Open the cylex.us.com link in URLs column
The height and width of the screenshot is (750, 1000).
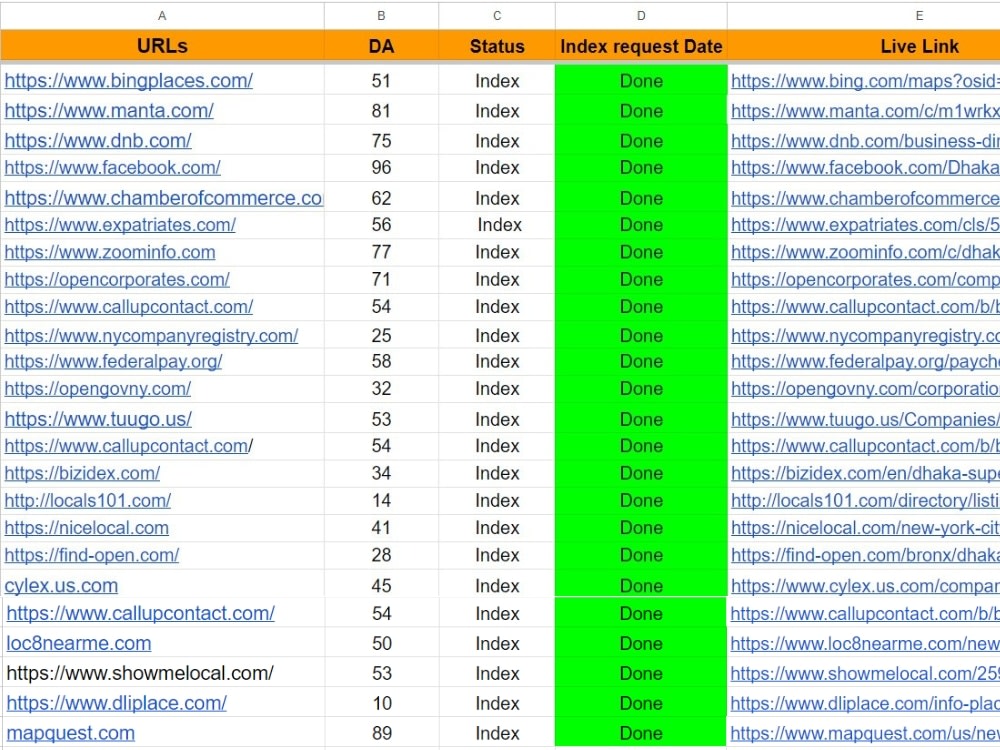tap(61, 586)
